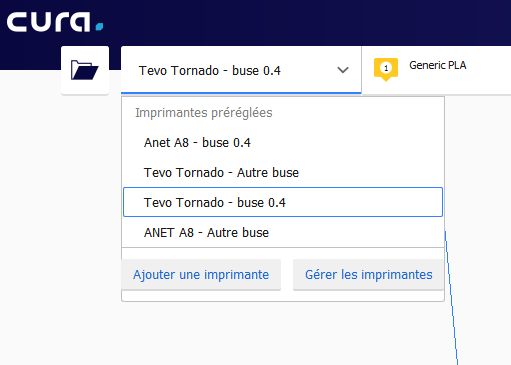Screen dimensions: 511x365
Task: Open Gérer les imprimantes
Action: tap(368, 275)
